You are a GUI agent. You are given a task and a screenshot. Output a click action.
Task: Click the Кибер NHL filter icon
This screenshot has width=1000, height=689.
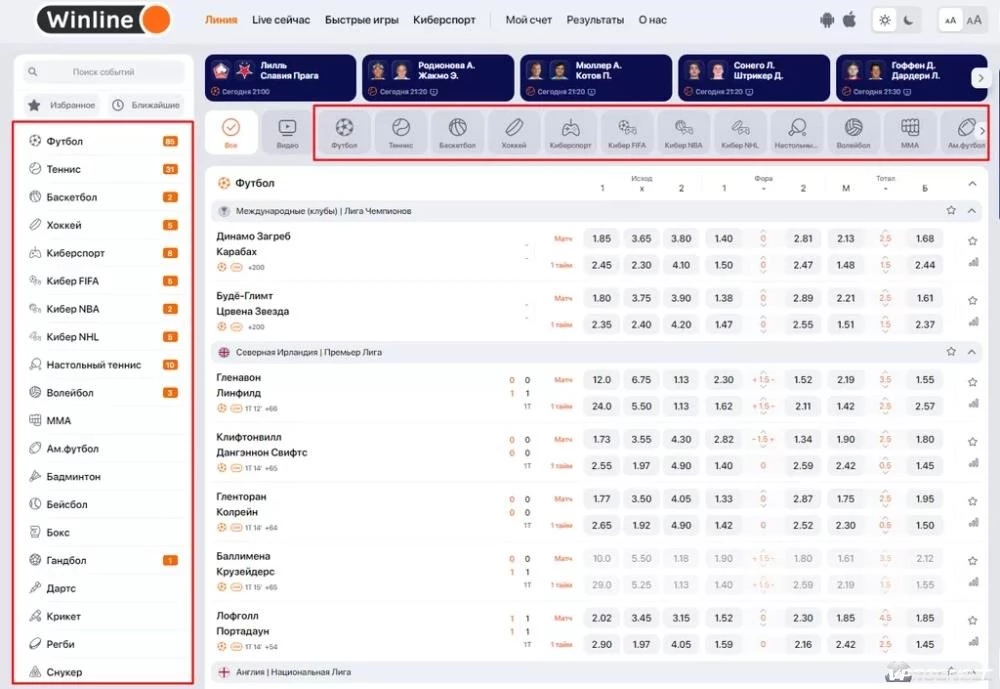coord(740,132)
